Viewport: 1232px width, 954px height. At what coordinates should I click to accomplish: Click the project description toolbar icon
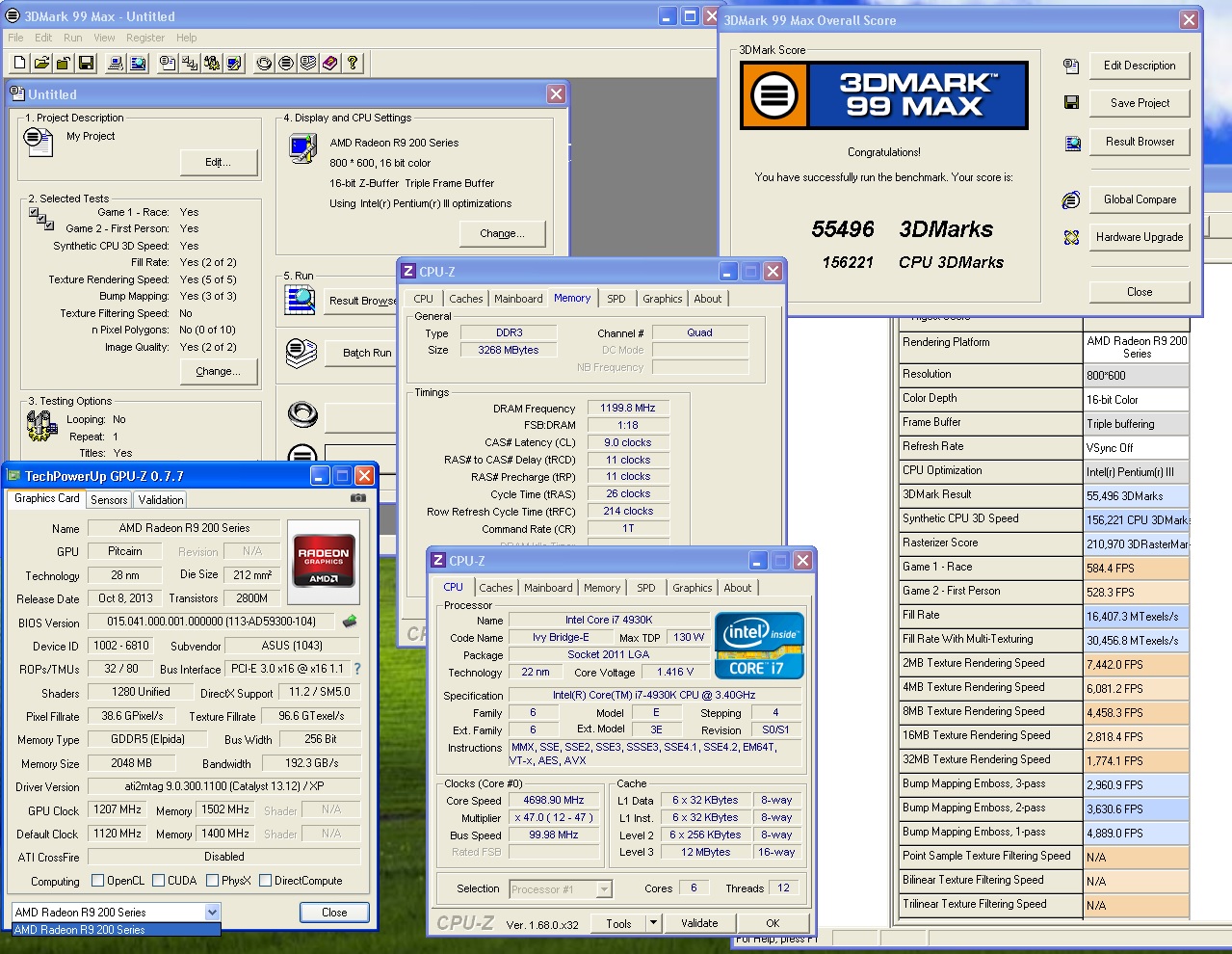pos(168,64)
